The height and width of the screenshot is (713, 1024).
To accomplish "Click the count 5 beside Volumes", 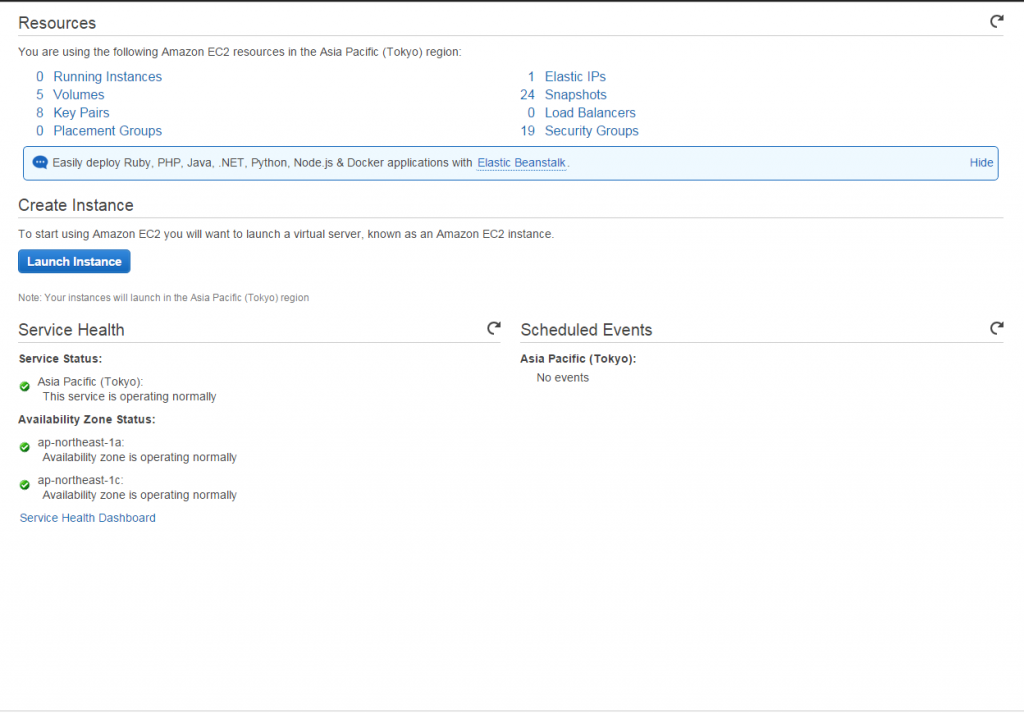I will coord(40,95).
